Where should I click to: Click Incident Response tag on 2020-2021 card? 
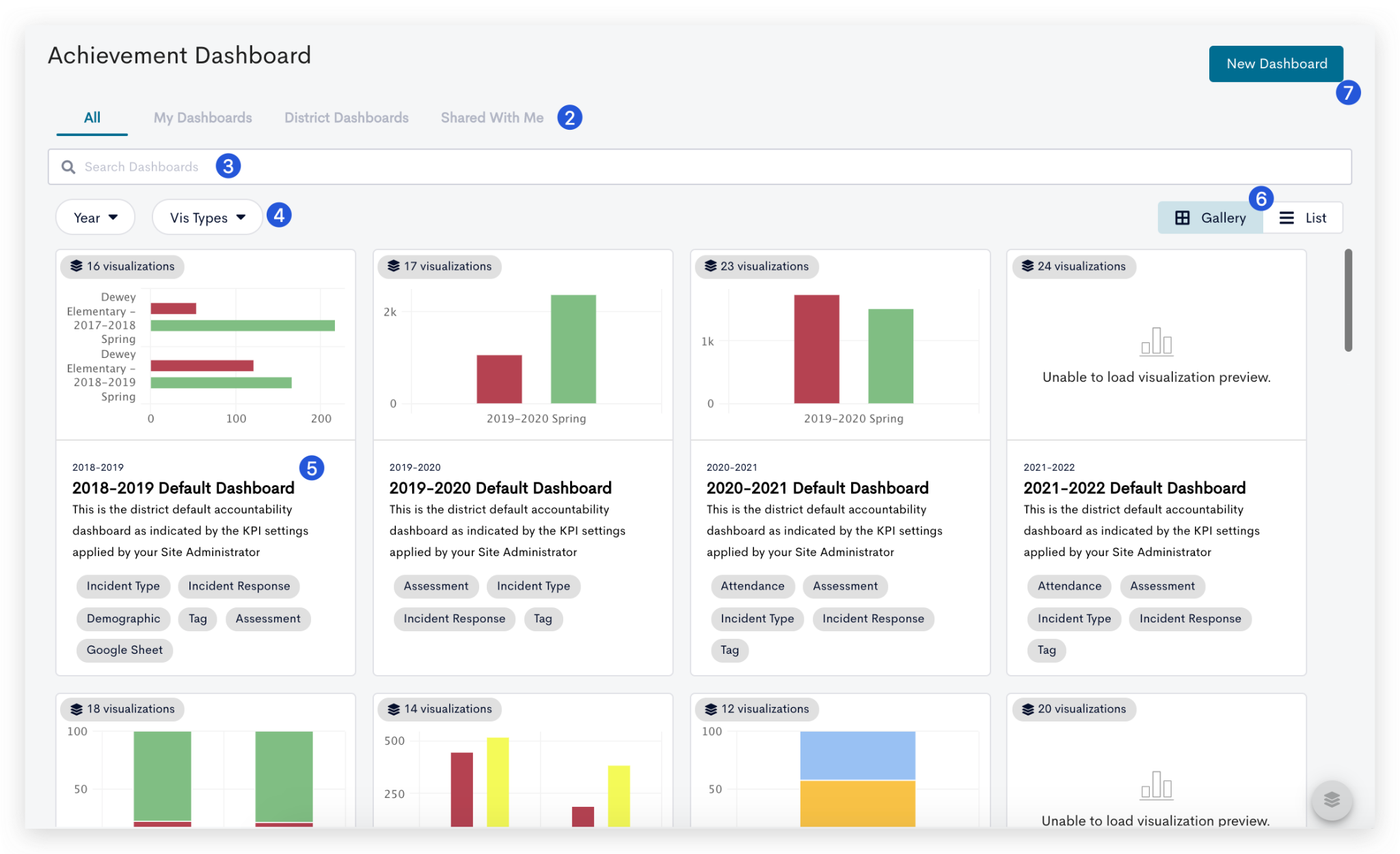[x=873, y=618]
